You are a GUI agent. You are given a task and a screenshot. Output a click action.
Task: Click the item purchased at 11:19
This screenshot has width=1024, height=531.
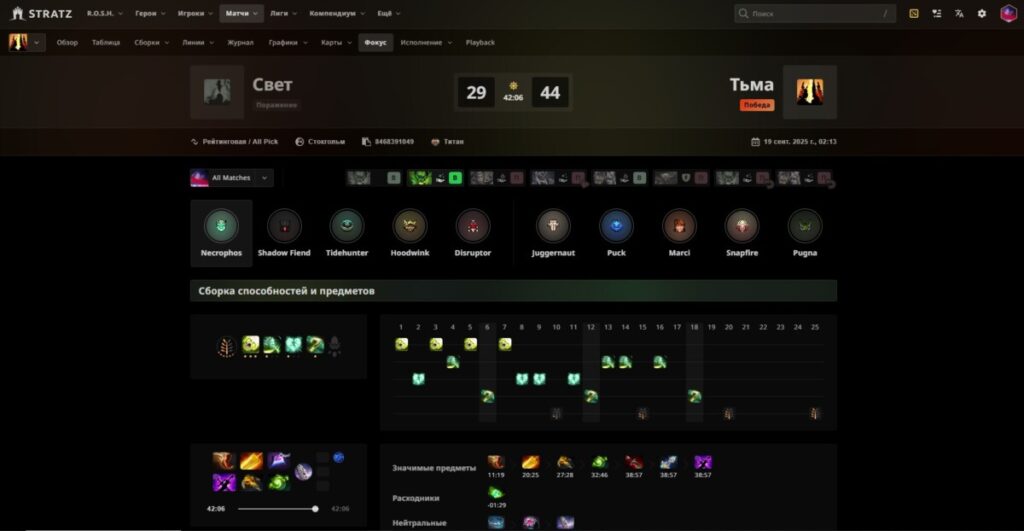(x=496, y=462)
